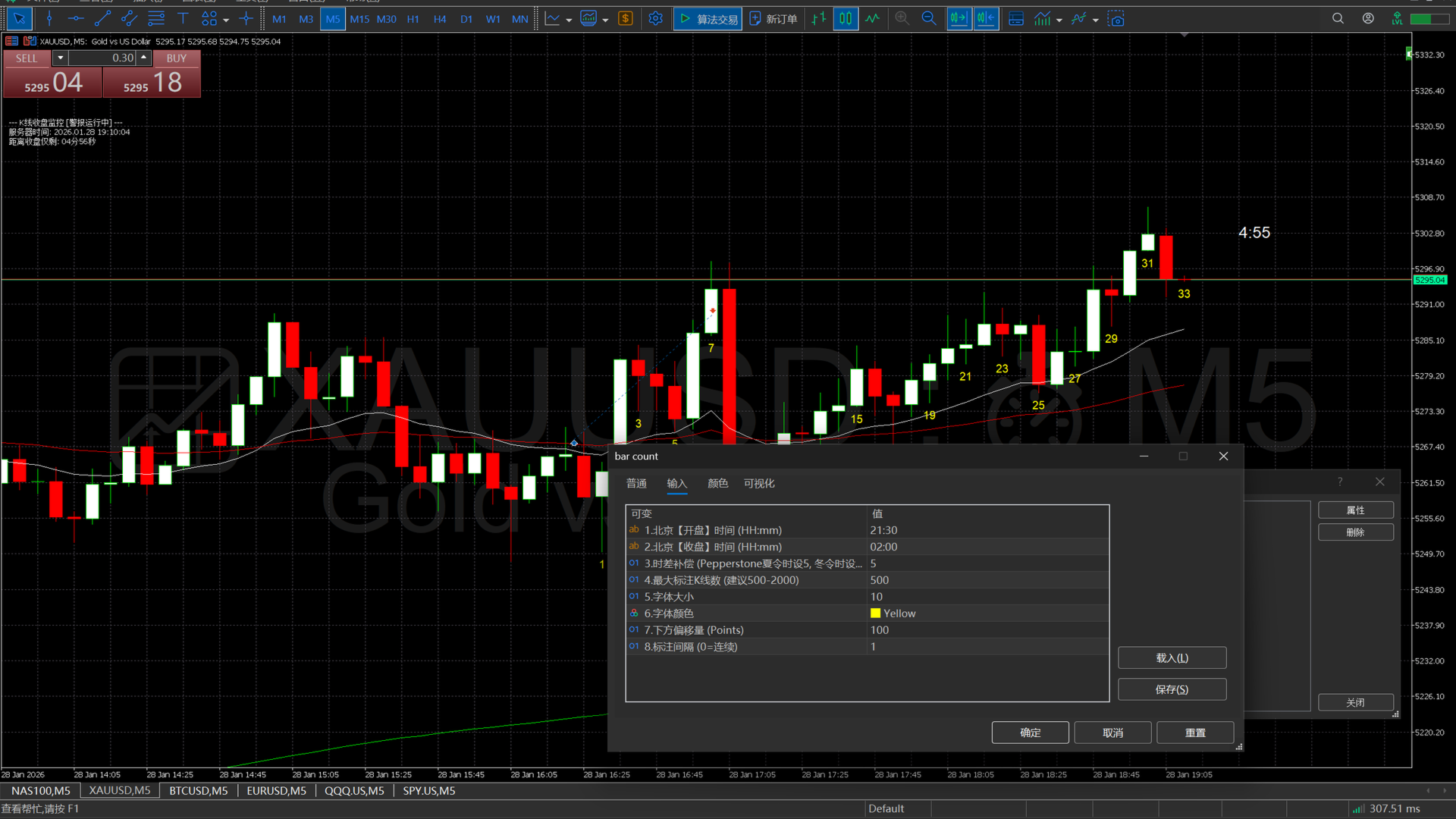Open the search magnifier in toolbar
Image resolution: width=1456 pixels, height=819 pixels.
(x=1338, y=19)
